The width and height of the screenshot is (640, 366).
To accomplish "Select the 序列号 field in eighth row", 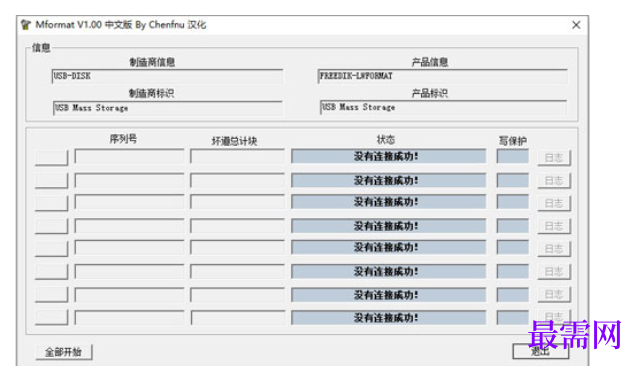I will pos(129,318).
